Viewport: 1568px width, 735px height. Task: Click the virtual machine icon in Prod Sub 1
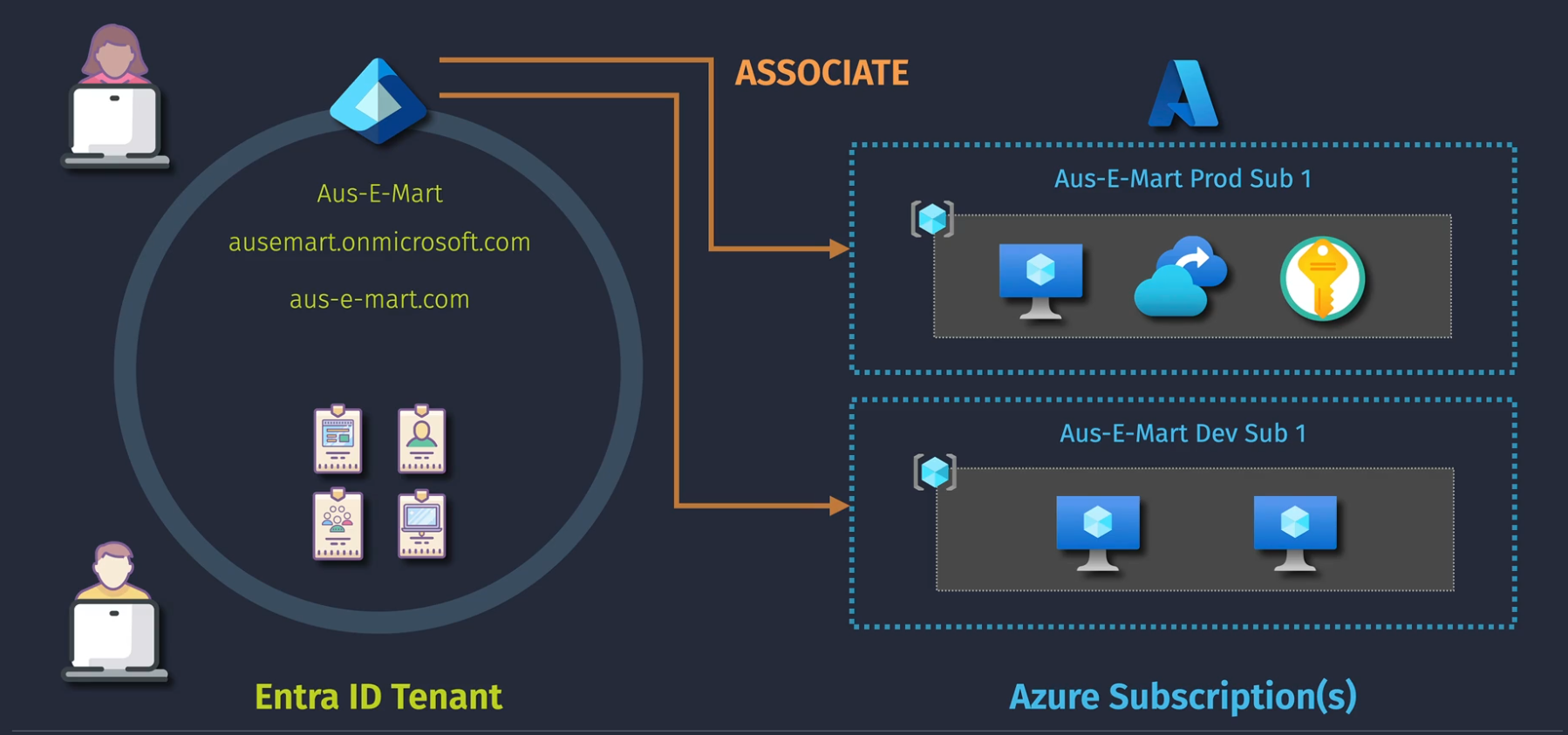point(1040,282)
